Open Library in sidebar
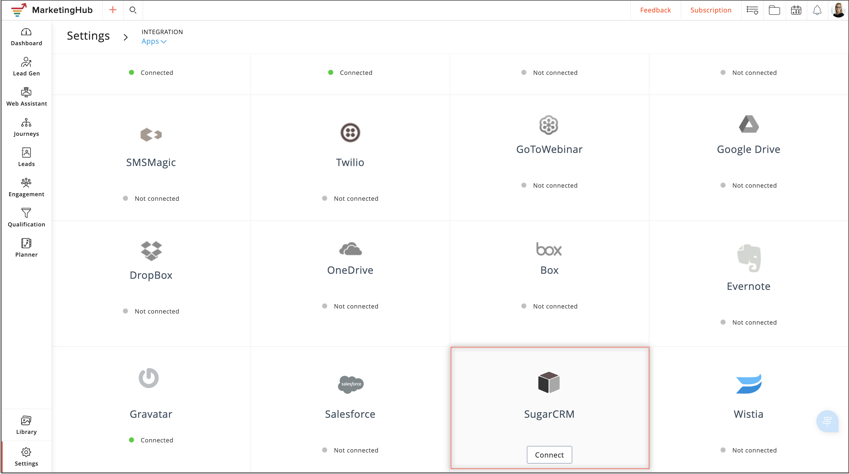Image resolution: width=849 pixels, height=474 pixels. (26, 425)
